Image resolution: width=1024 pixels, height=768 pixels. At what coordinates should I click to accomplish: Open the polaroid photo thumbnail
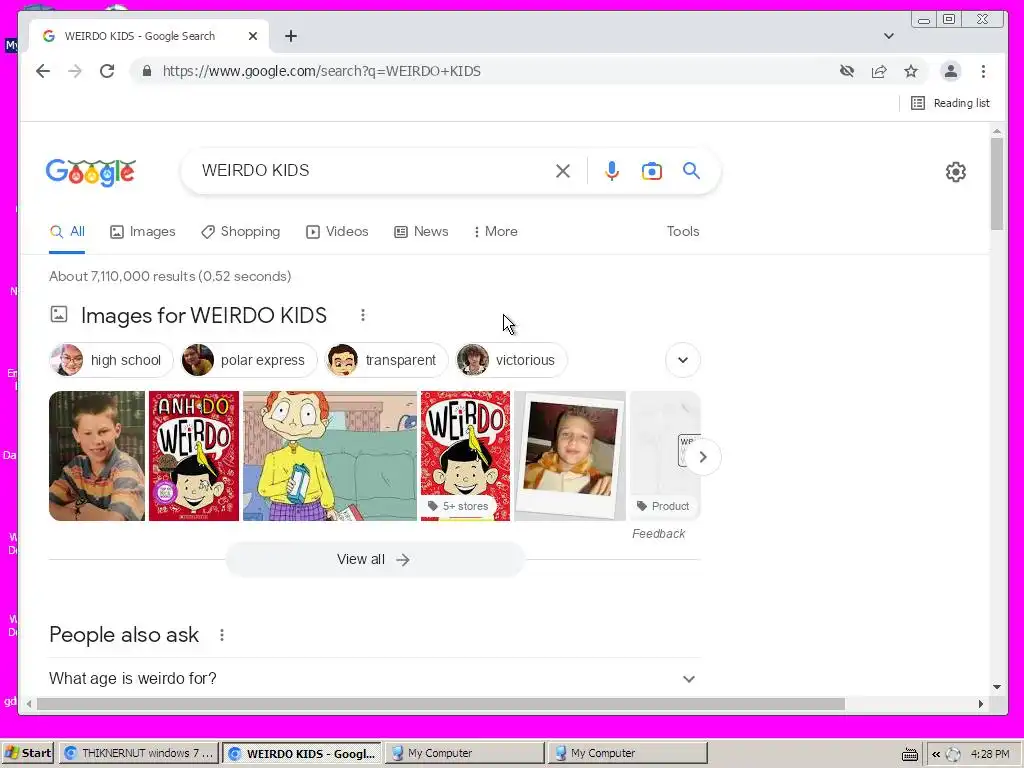click(570, 456)
